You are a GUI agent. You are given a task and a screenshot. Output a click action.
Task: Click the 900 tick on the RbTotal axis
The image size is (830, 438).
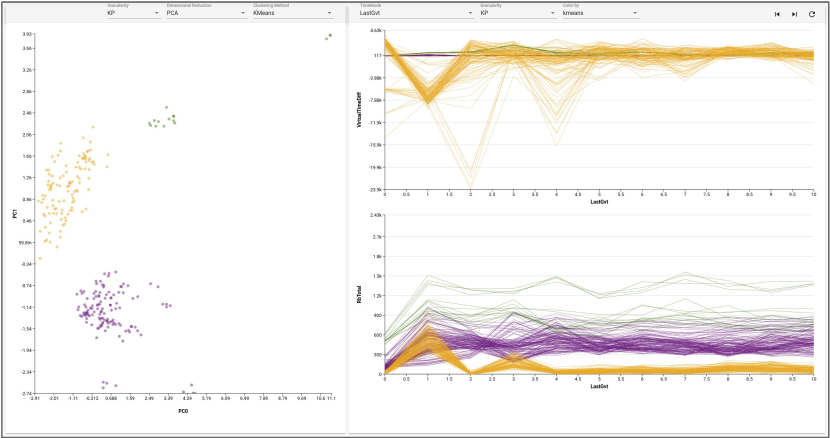point(377,315)
